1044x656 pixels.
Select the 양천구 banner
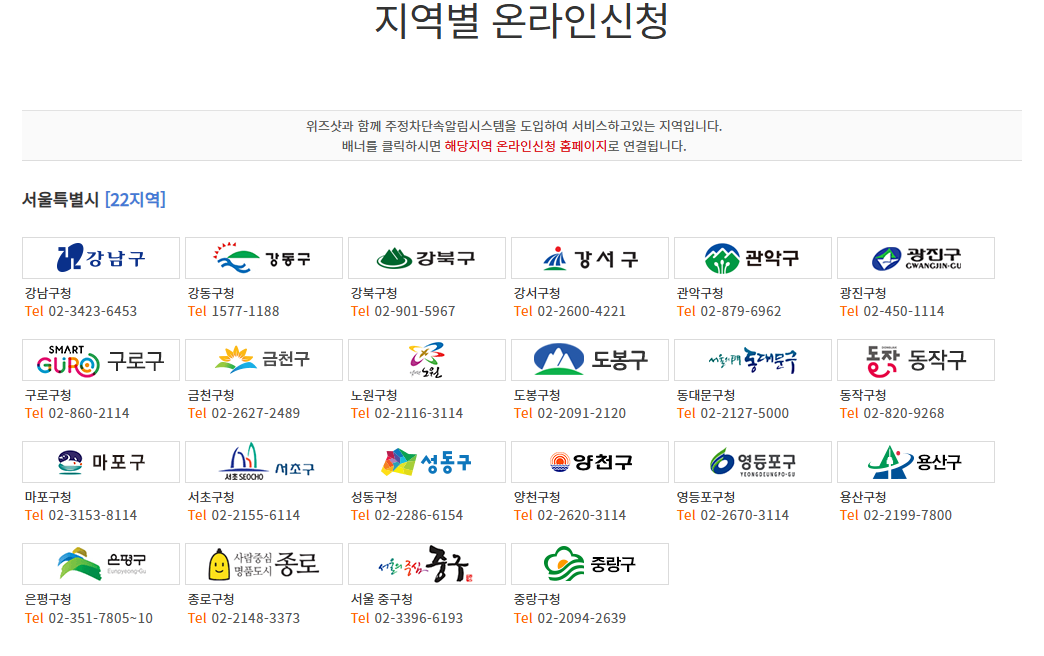[x=590, y=462]
